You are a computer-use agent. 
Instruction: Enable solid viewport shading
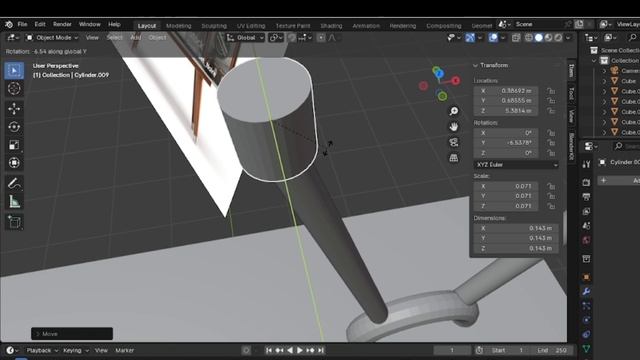[539, 38]
